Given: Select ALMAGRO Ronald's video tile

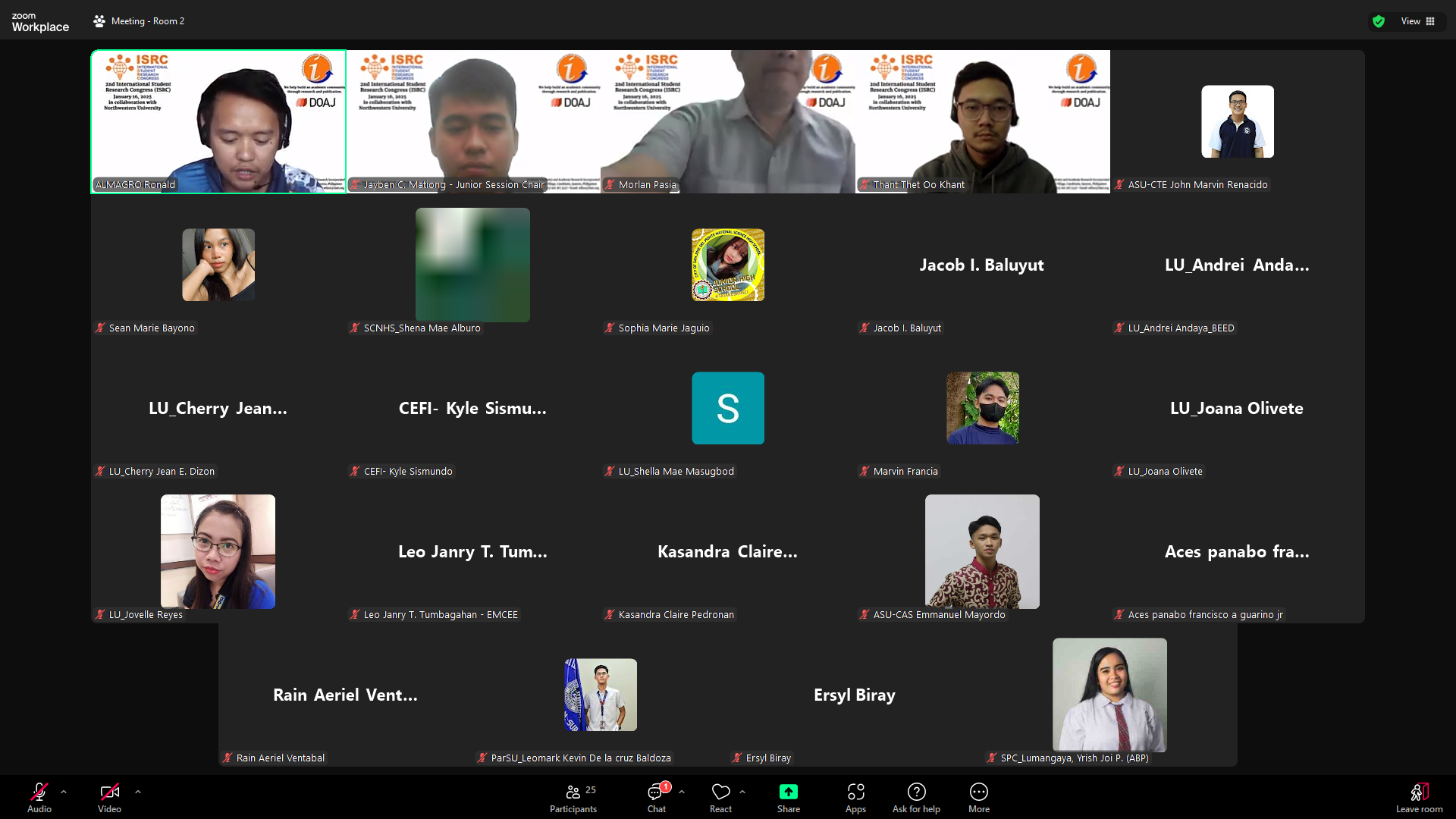Looking at the screenshot, I should [x=218, y=121].
